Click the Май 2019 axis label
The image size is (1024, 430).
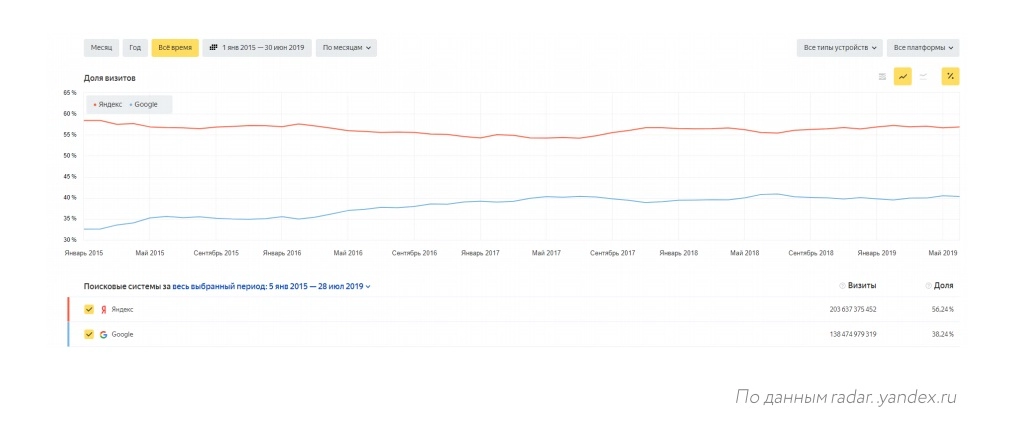[943, 253]
